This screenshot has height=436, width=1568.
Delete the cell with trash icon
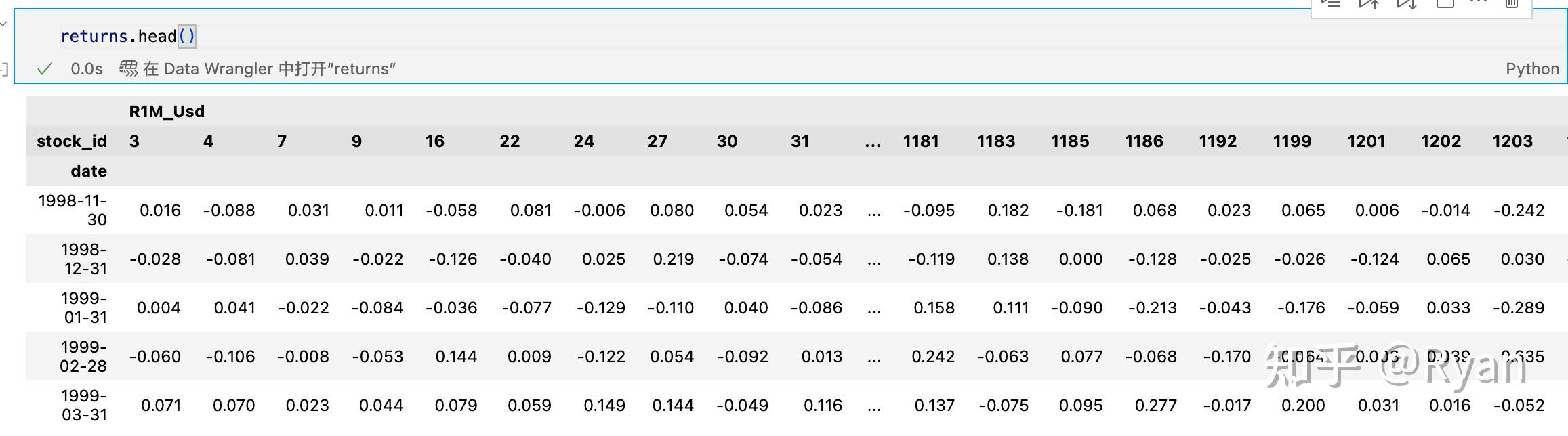[1512, 4]
